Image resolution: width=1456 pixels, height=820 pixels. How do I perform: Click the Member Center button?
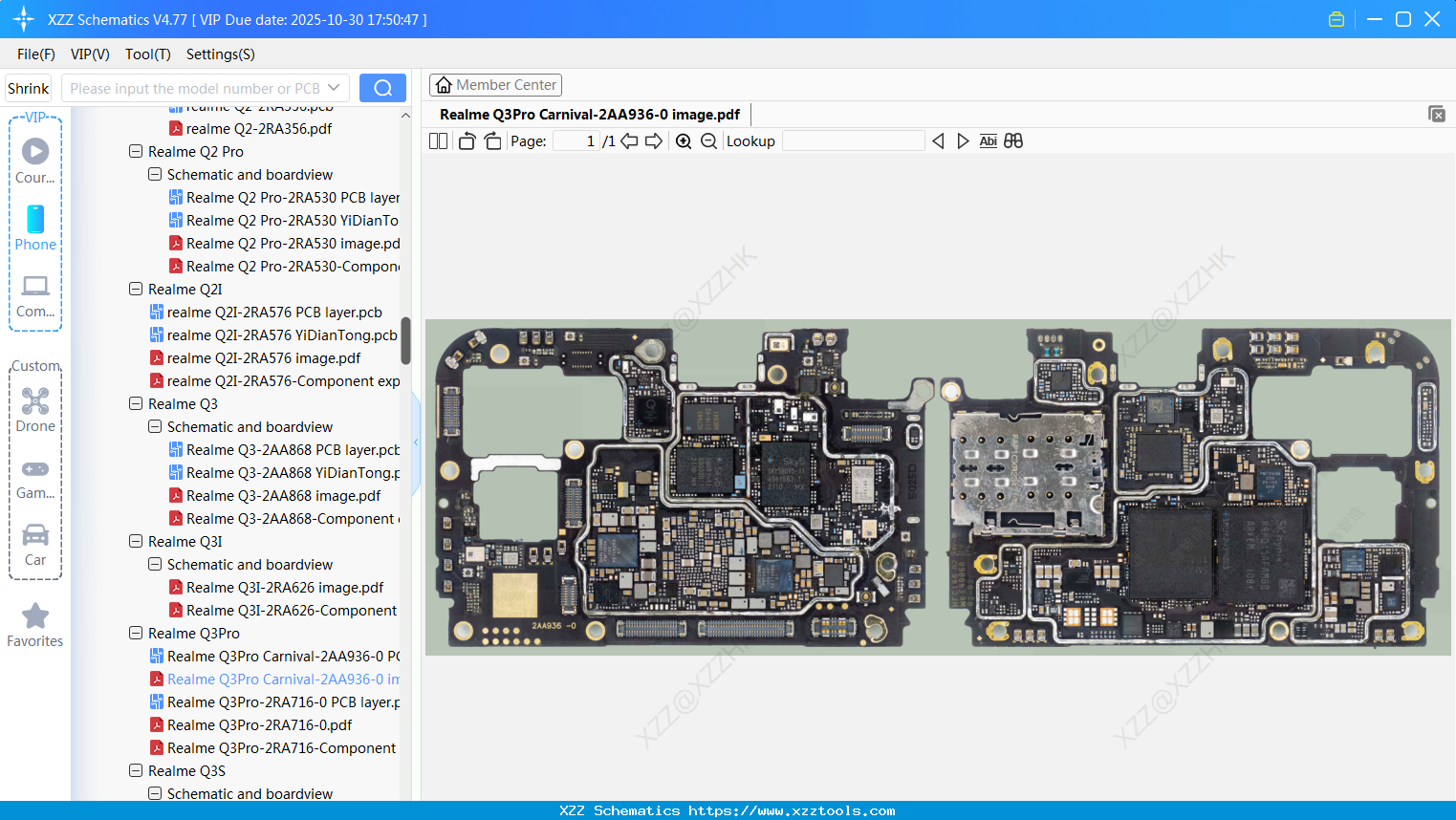[495, 85]
